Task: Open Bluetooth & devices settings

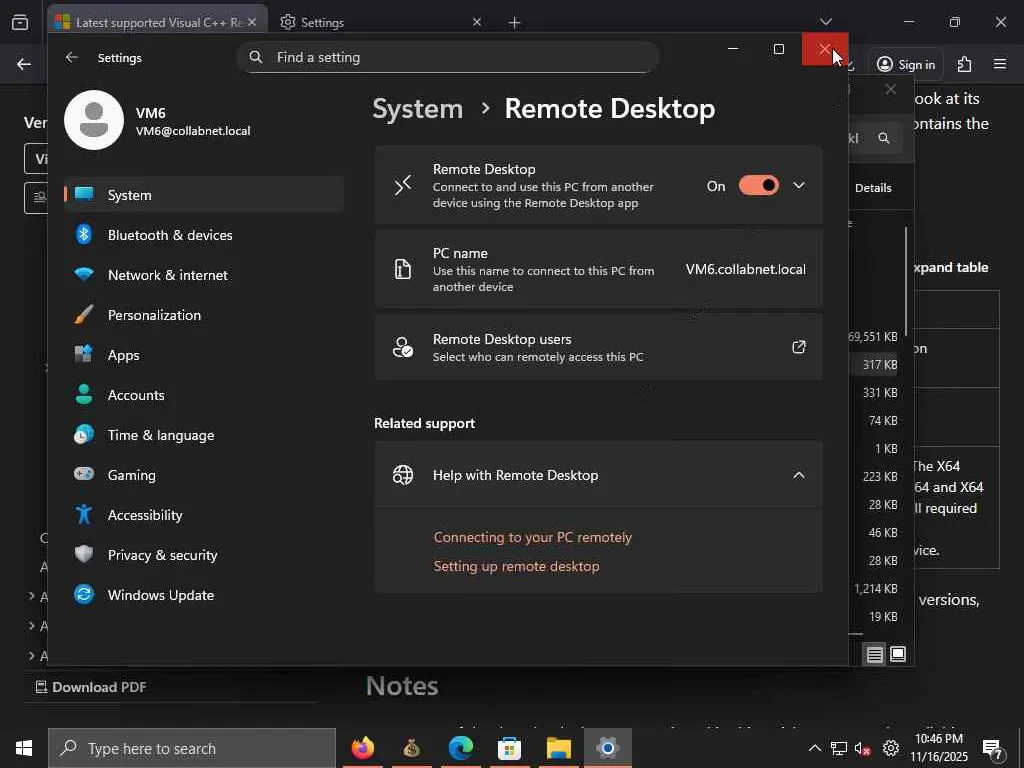Action: 169,235
